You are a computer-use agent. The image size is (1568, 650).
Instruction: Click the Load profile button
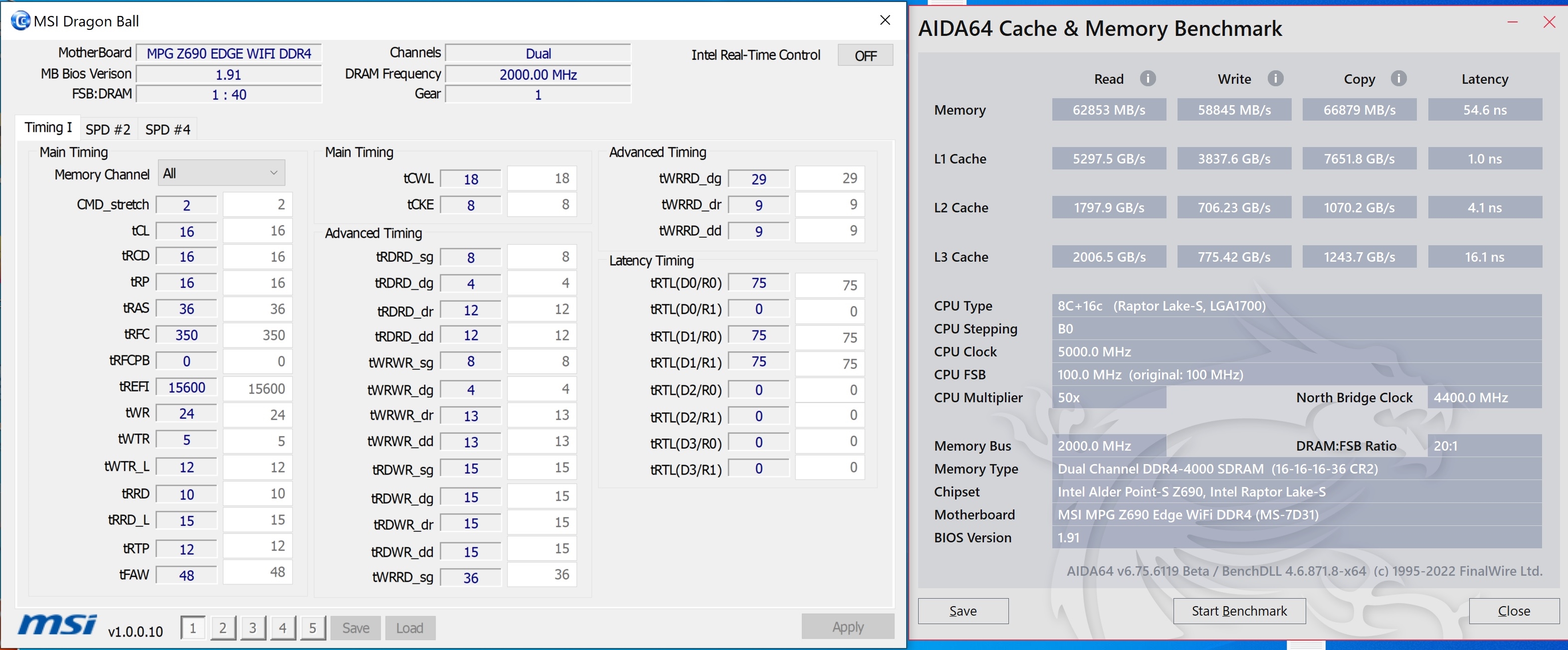pos(409,628)
